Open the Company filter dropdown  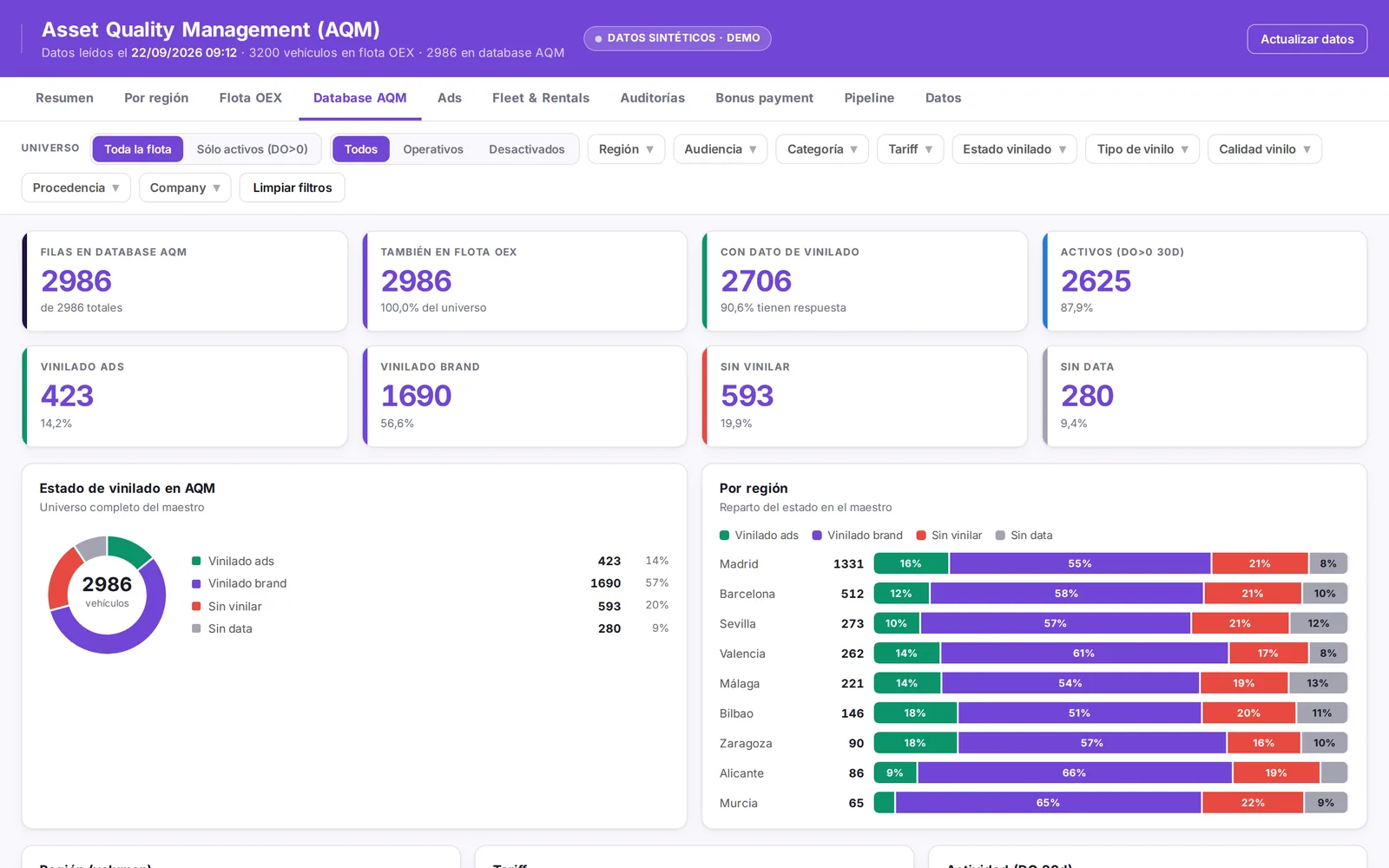click(x=185, y=187)
